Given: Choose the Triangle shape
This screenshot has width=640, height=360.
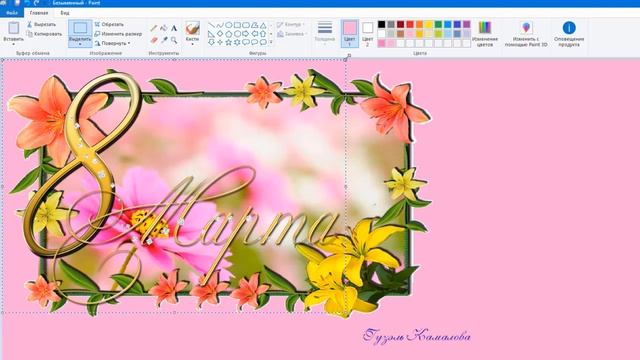Looking at the screenshot, I should (263, 25).
